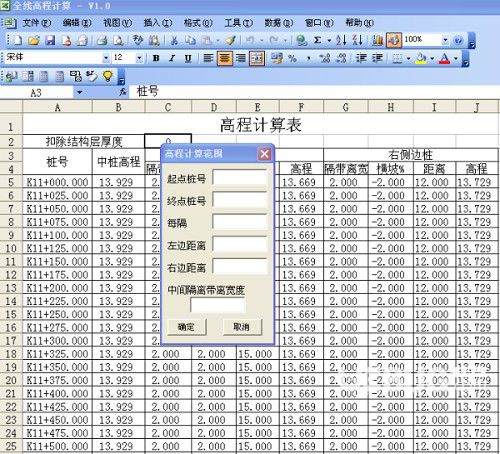Open the Chart Wizard icon
This screenshot has width=500, height=454.
(377, 41)
